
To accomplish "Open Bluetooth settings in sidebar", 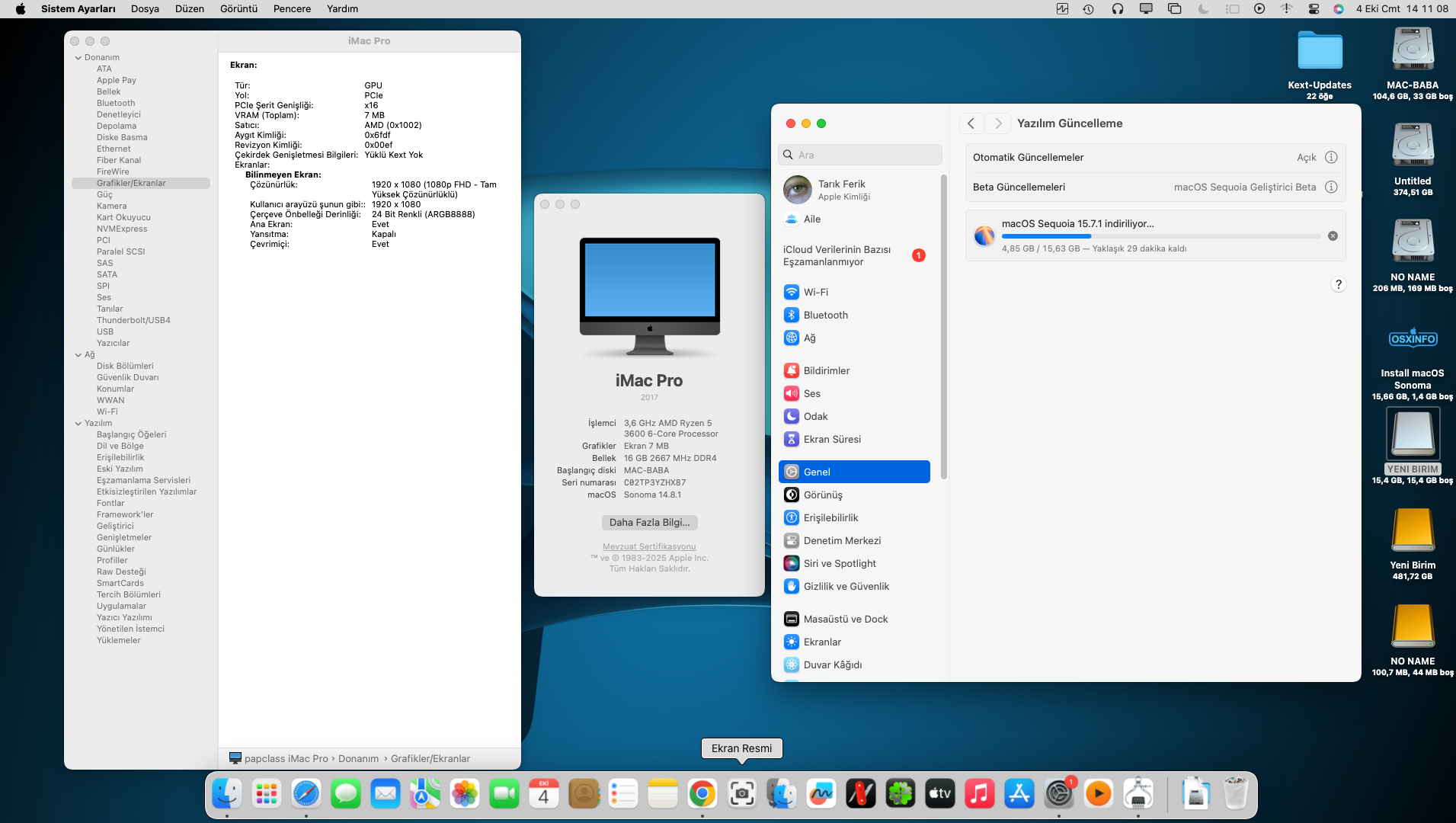I will coord(825,315).
